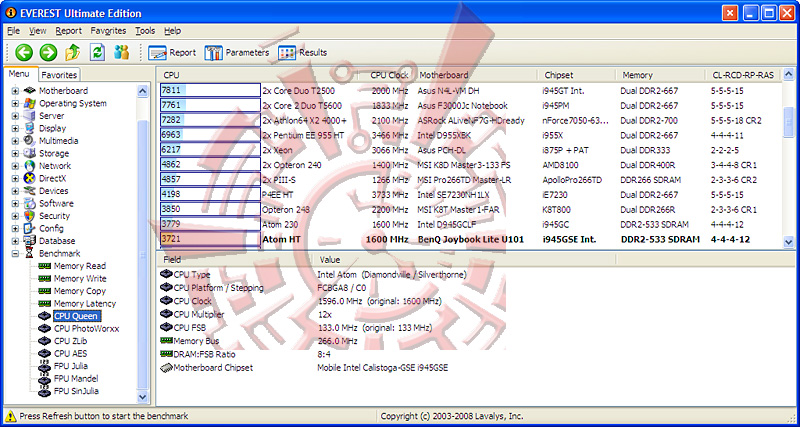
Task: Expand the Server tree node
Action: click(15, 116)
